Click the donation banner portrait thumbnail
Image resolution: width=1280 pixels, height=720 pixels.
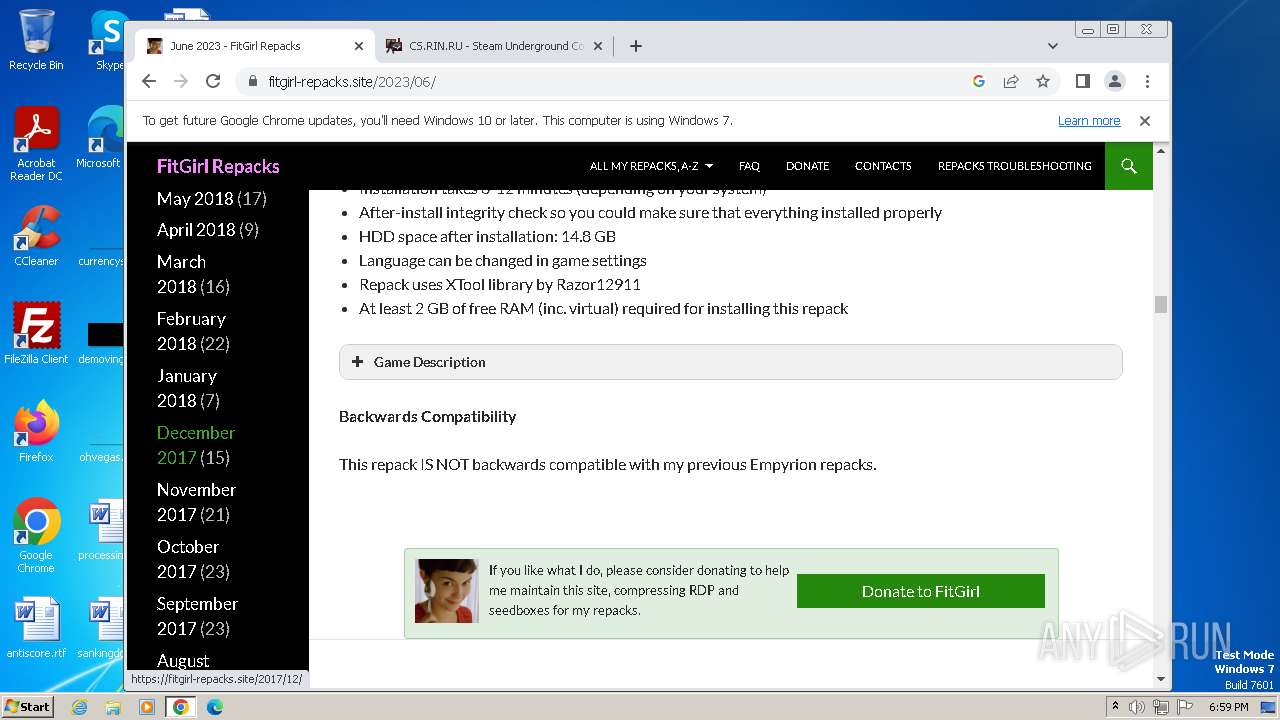(447, 590)
